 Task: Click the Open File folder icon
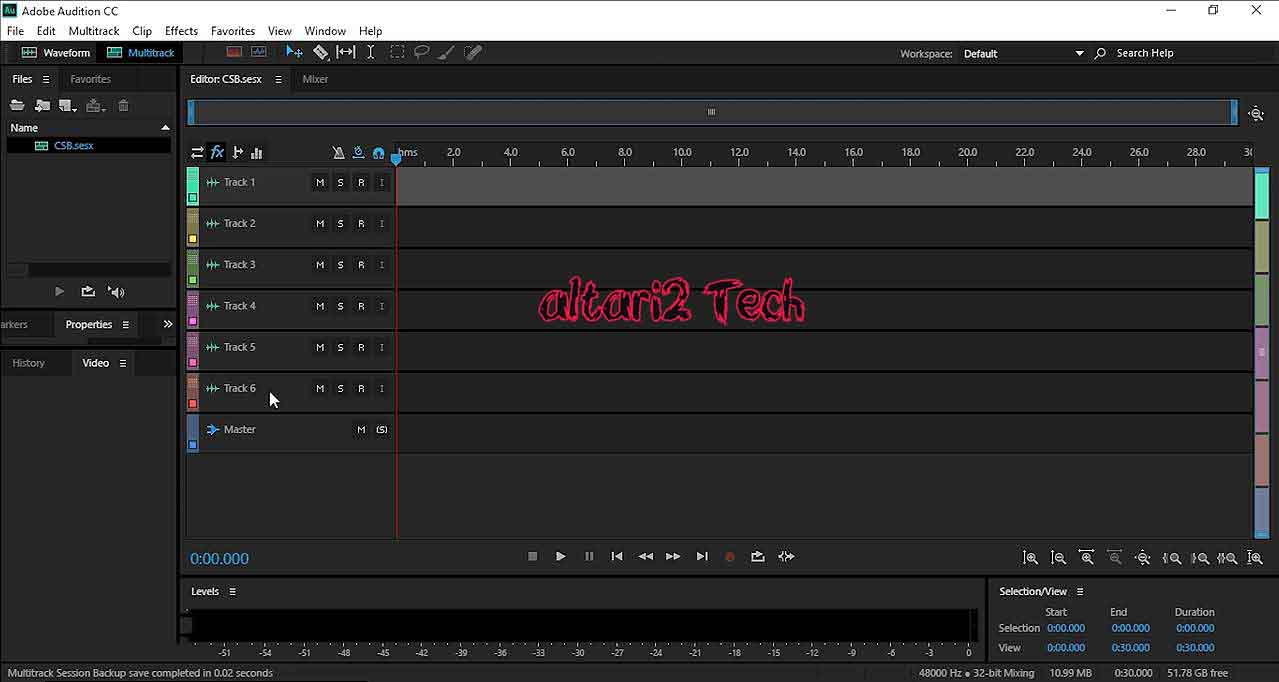[17, 105]
